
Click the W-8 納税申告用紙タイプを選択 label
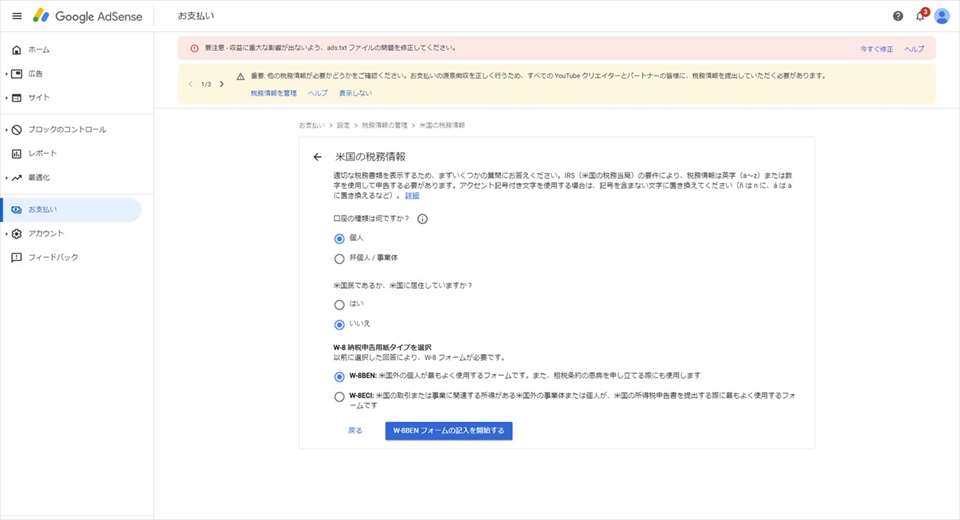[382, 347]
